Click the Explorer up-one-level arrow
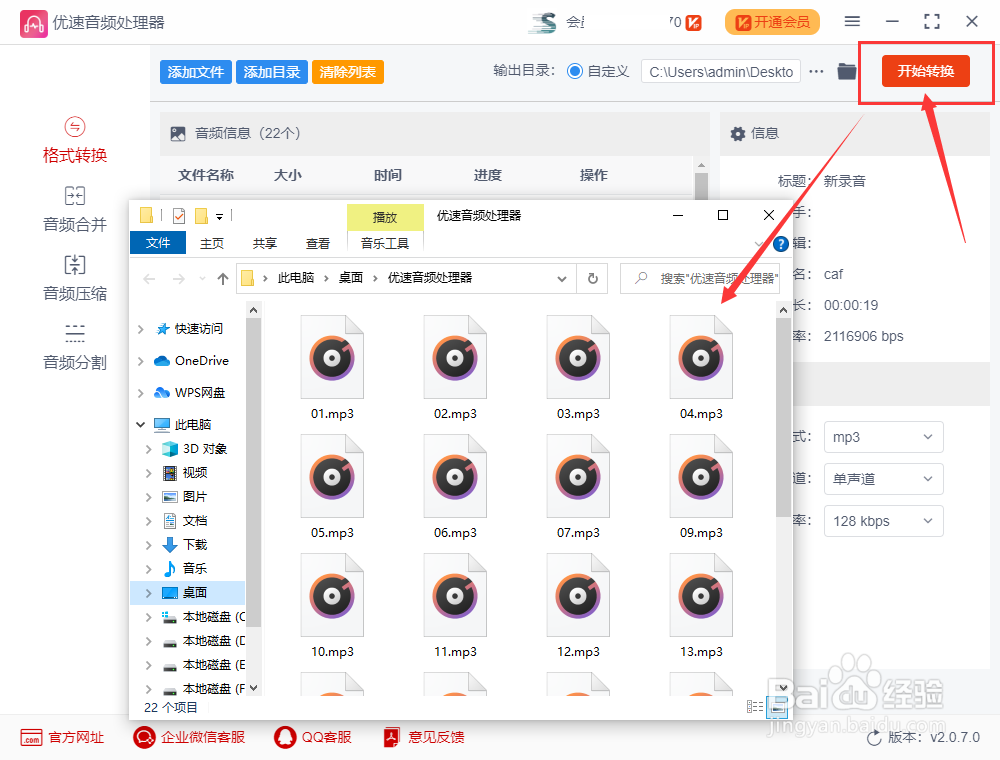Image resolution: width=1000 pixels, height=760 pixels. pyautogui.click(x=223, y=279)
